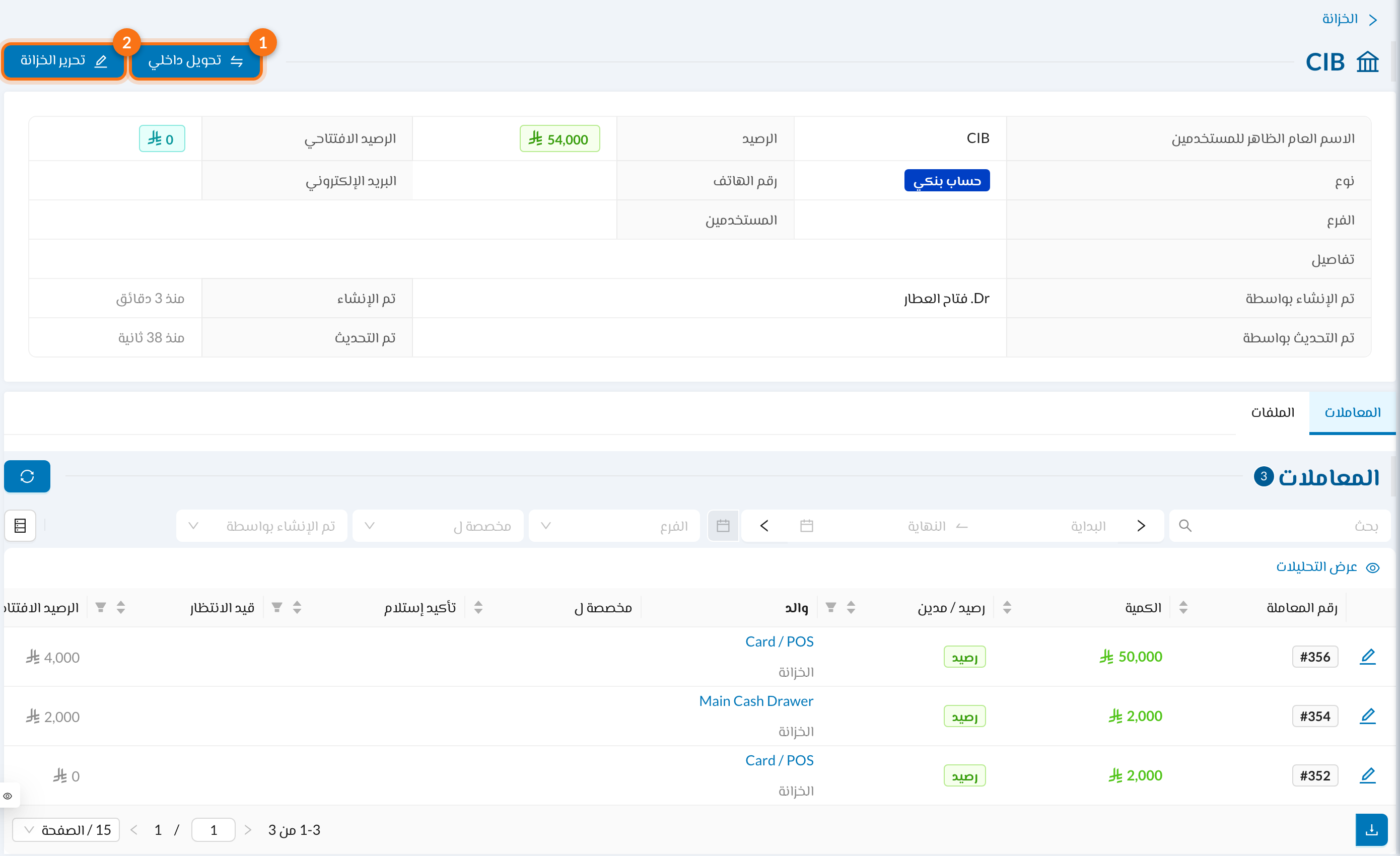Sort by تأكيد إستلام column
Viewport: 1400px width, 856px height.
[478, 607]
